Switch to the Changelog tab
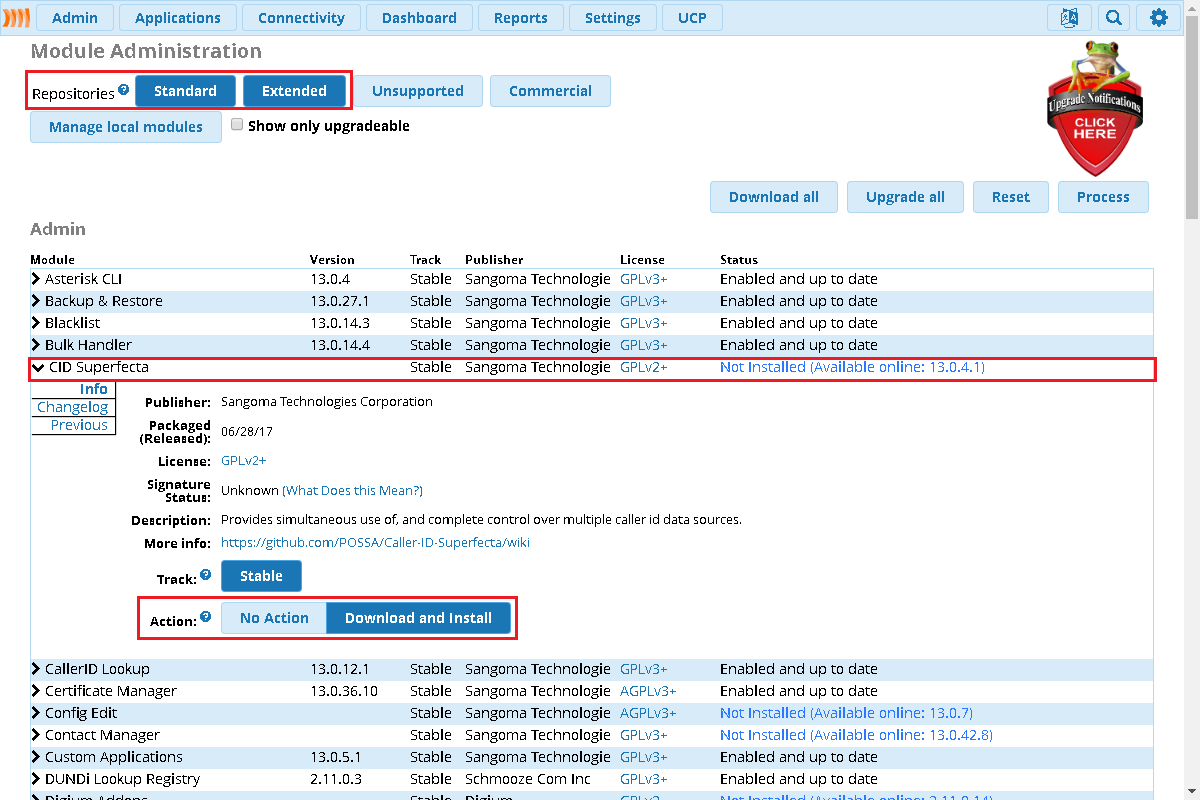 [x=72, y=407]
